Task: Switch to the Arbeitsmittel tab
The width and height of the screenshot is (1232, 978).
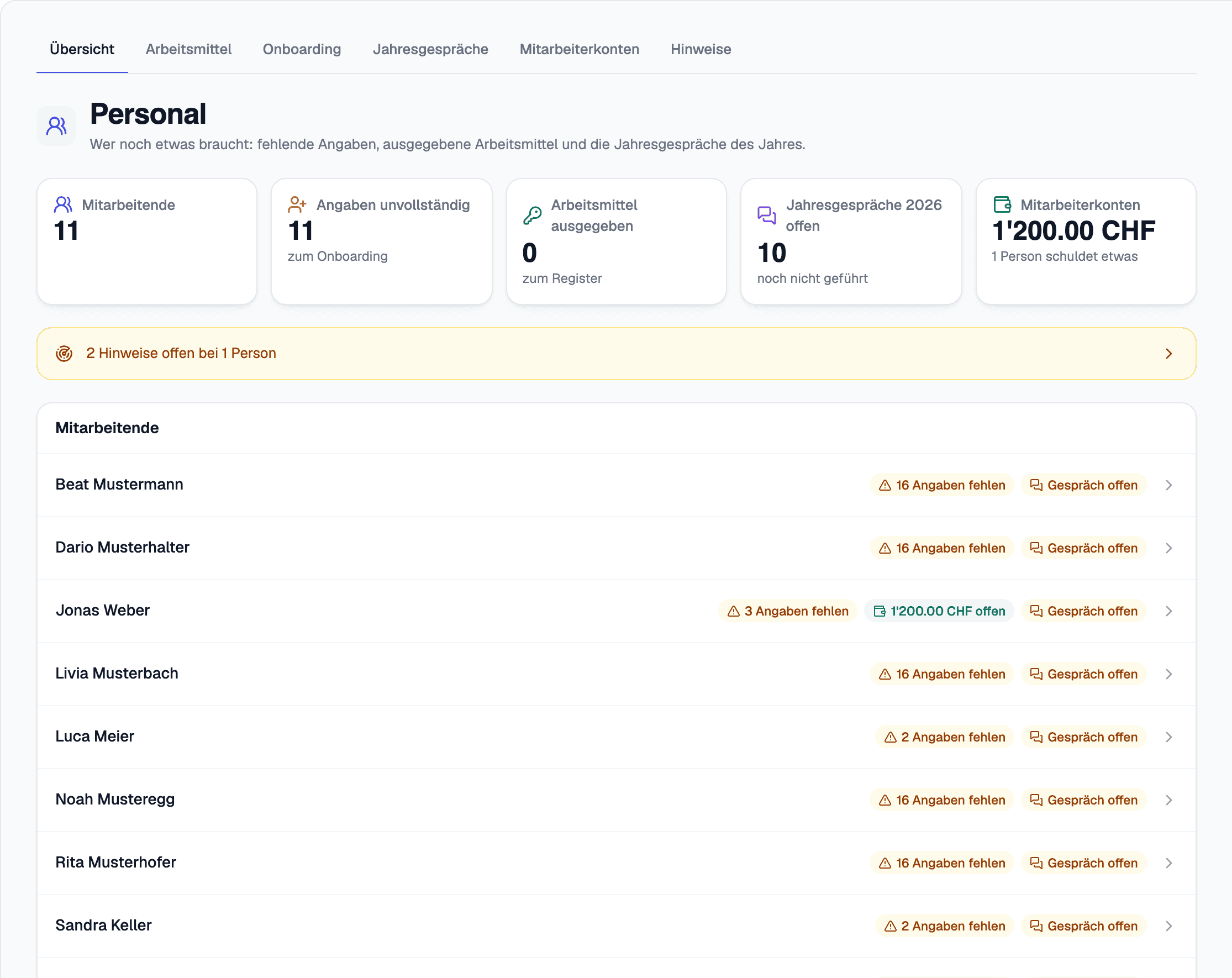Action: (188, 49)
